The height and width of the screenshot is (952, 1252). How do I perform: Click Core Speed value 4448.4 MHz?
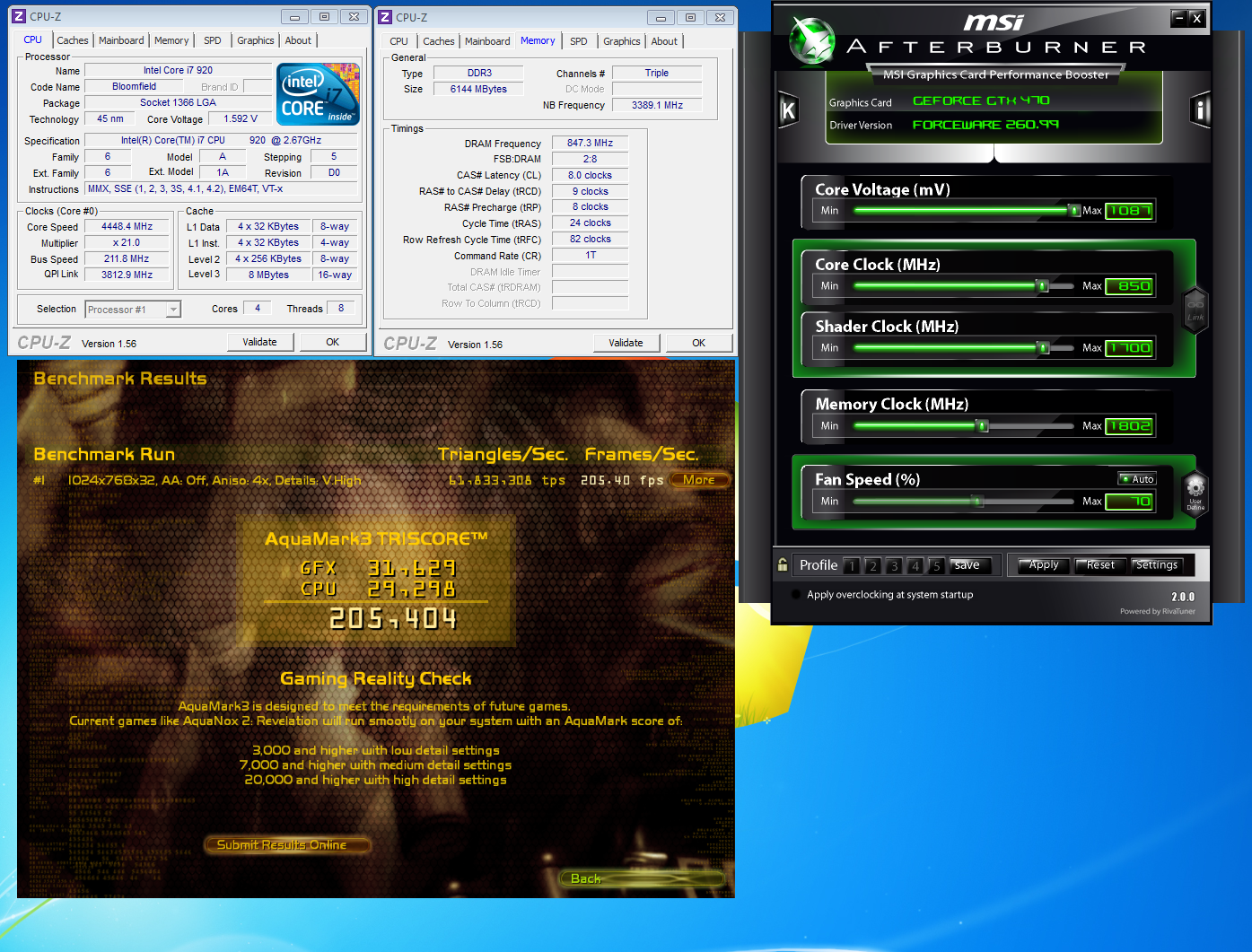[x=127, y=227]
